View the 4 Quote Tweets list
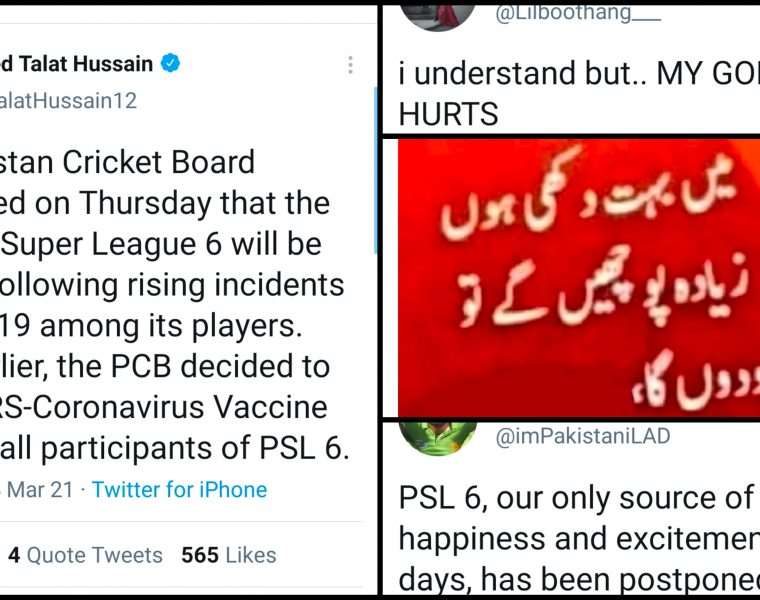Viewport: 760px width, 600px height. (85, 555)
